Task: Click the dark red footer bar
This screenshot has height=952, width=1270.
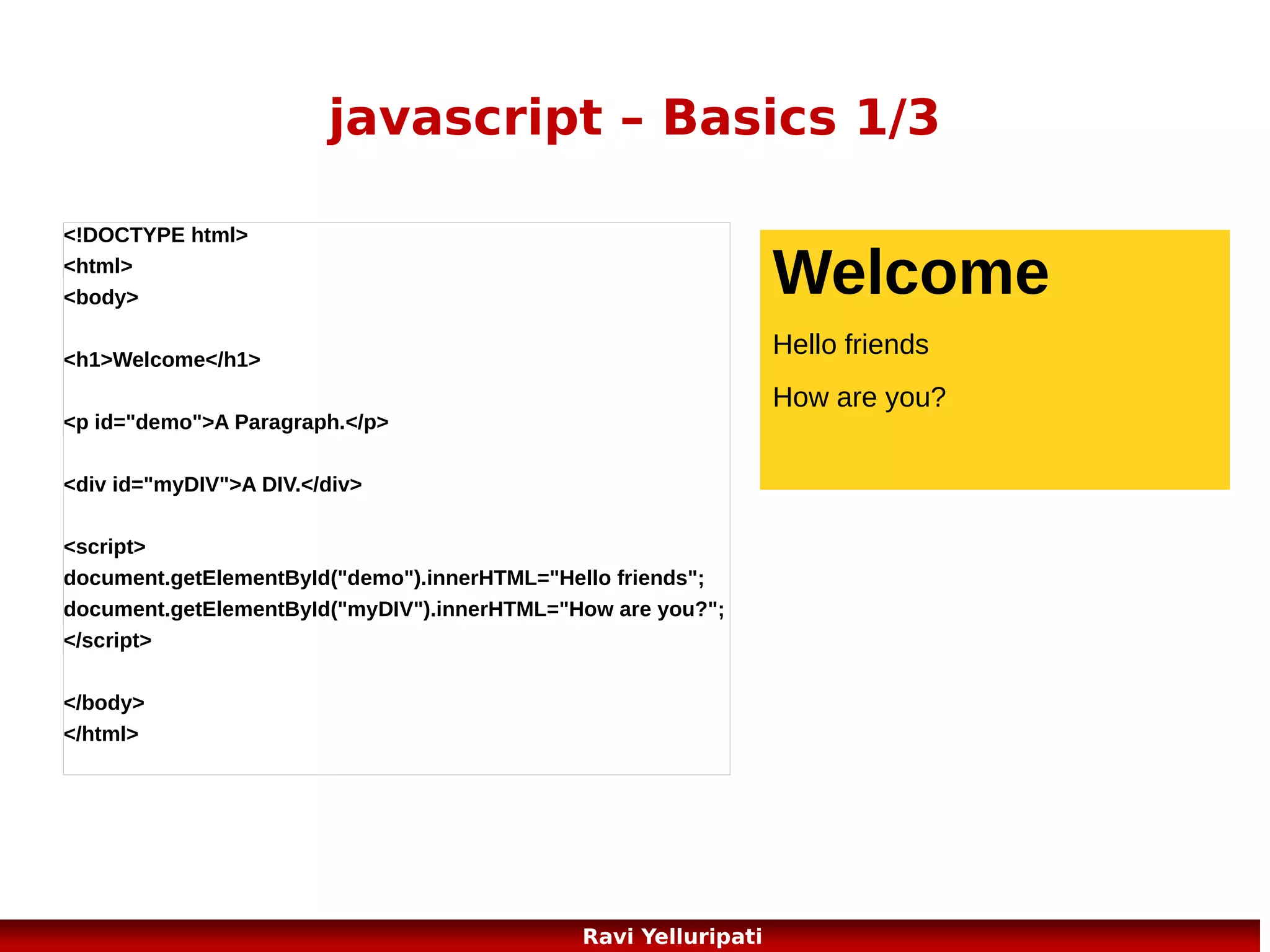Action: coord(248,937)
